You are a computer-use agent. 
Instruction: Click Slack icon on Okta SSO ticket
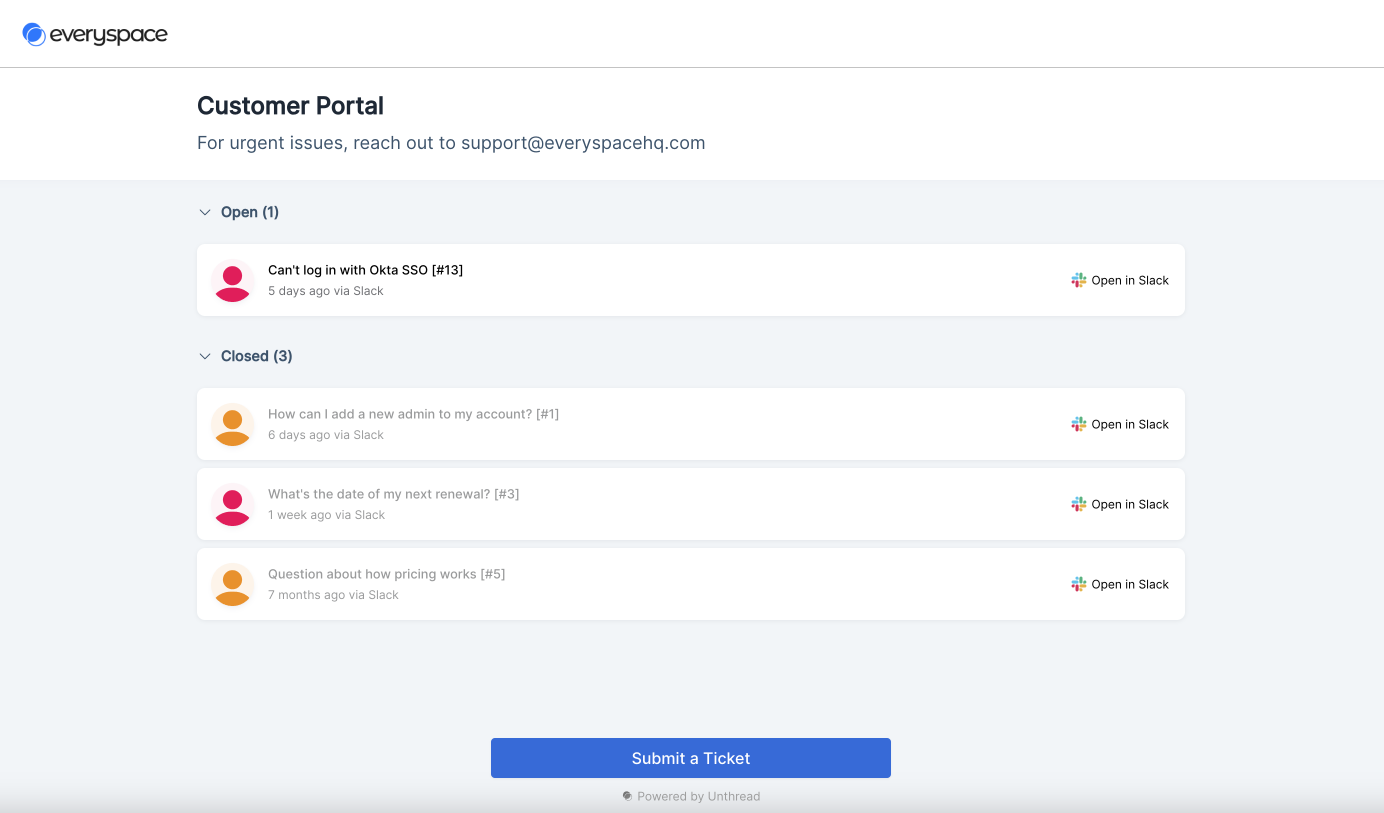pos(1078,281)
